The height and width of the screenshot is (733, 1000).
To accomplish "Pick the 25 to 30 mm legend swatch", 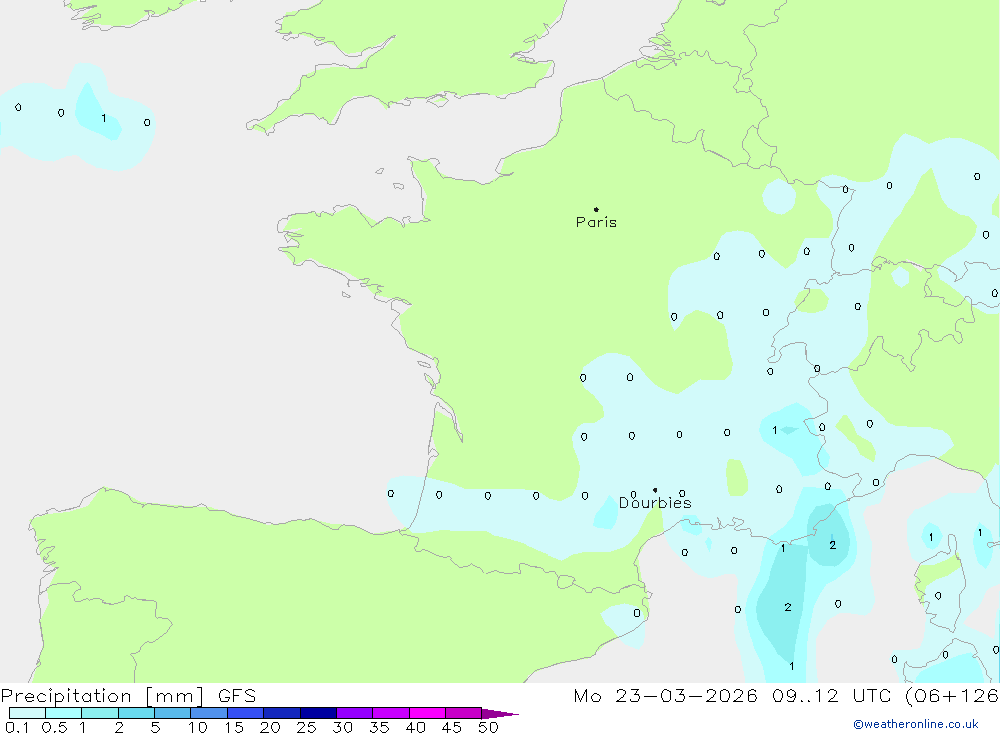I will click(318, 713).
